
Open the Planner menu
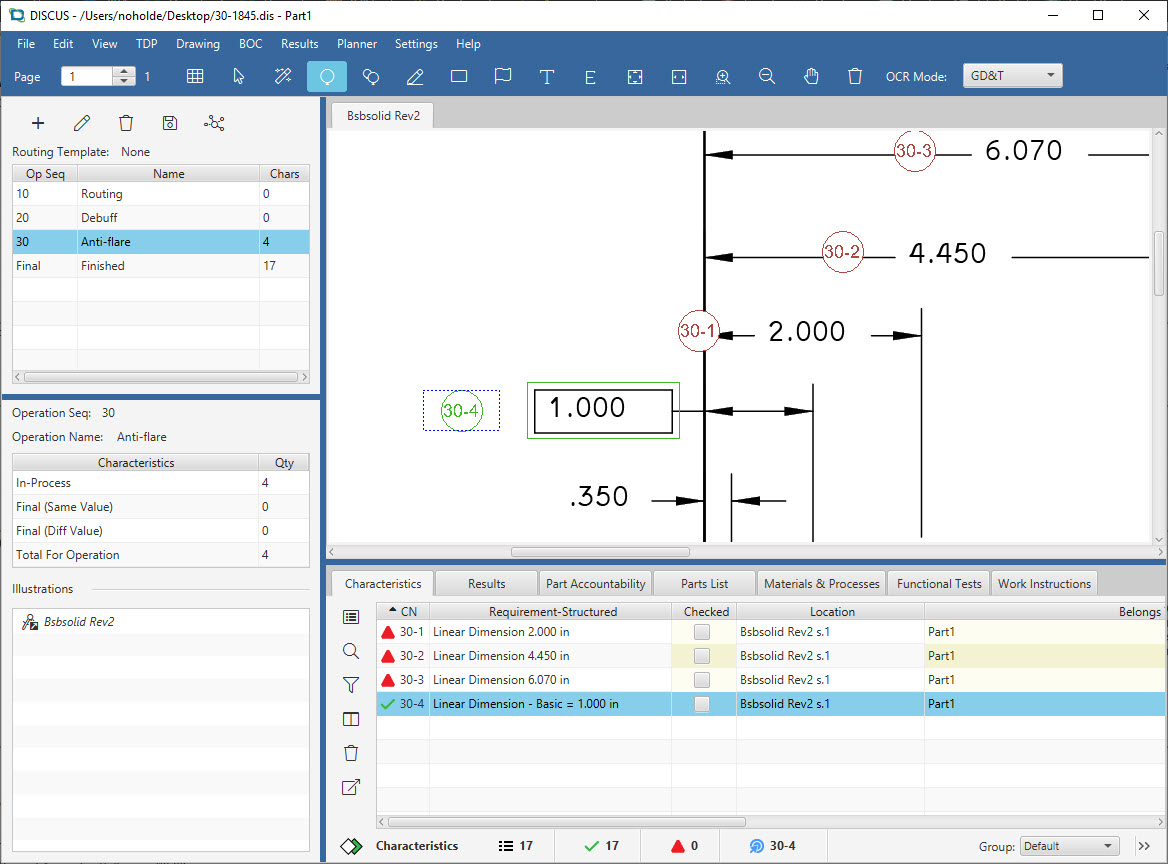[x=356, y=43]
